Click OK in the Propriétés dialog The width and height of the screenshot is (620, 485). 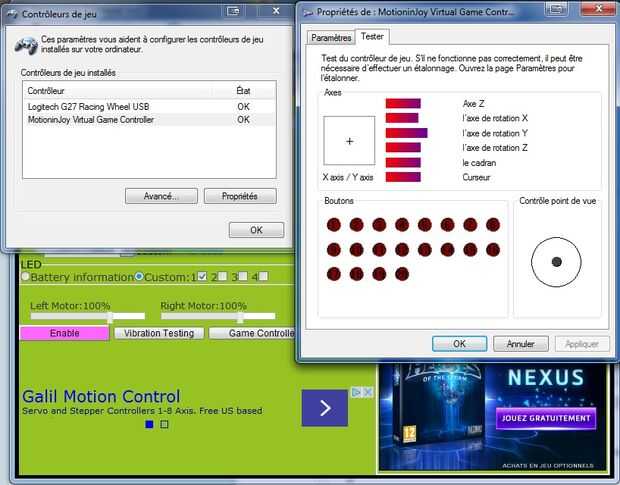click(459, 344)
